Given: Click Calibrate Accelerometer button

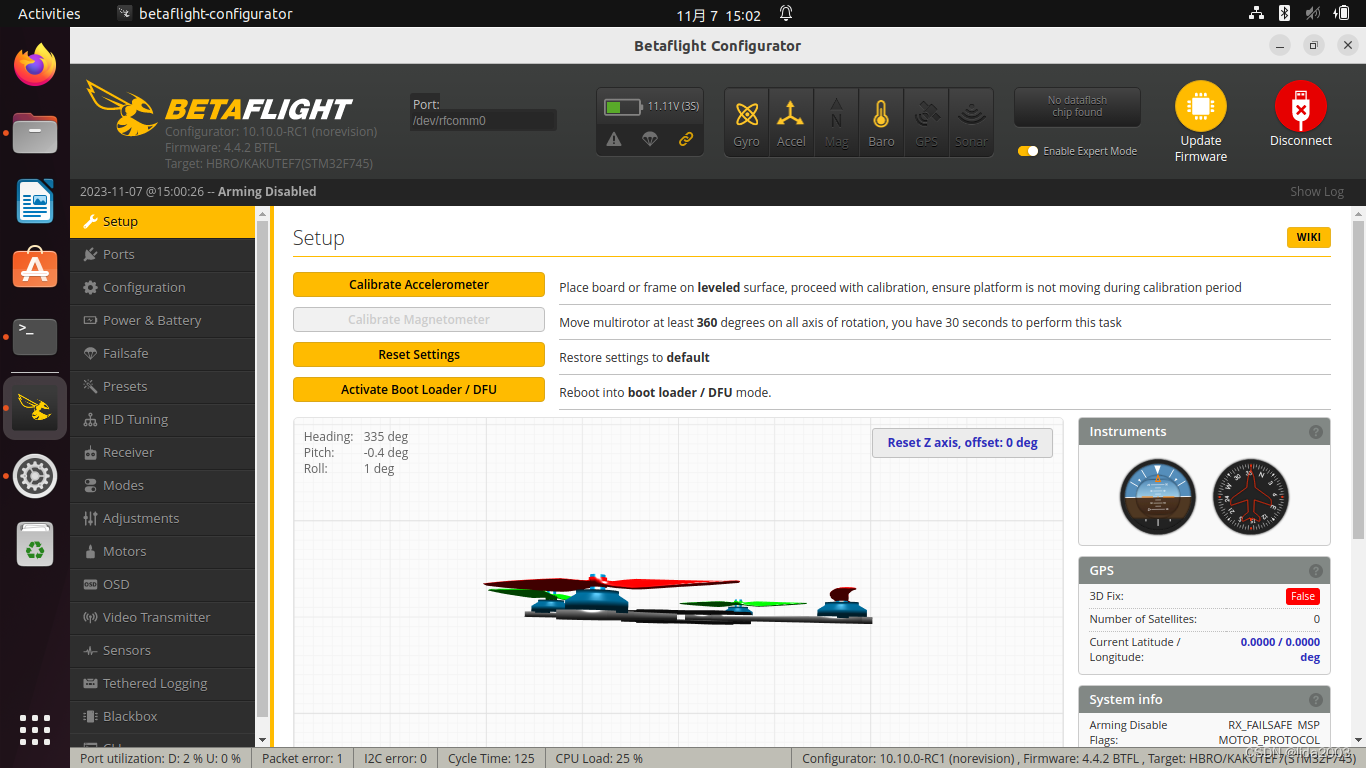Looking at the screenshot, I should (419, 285).
